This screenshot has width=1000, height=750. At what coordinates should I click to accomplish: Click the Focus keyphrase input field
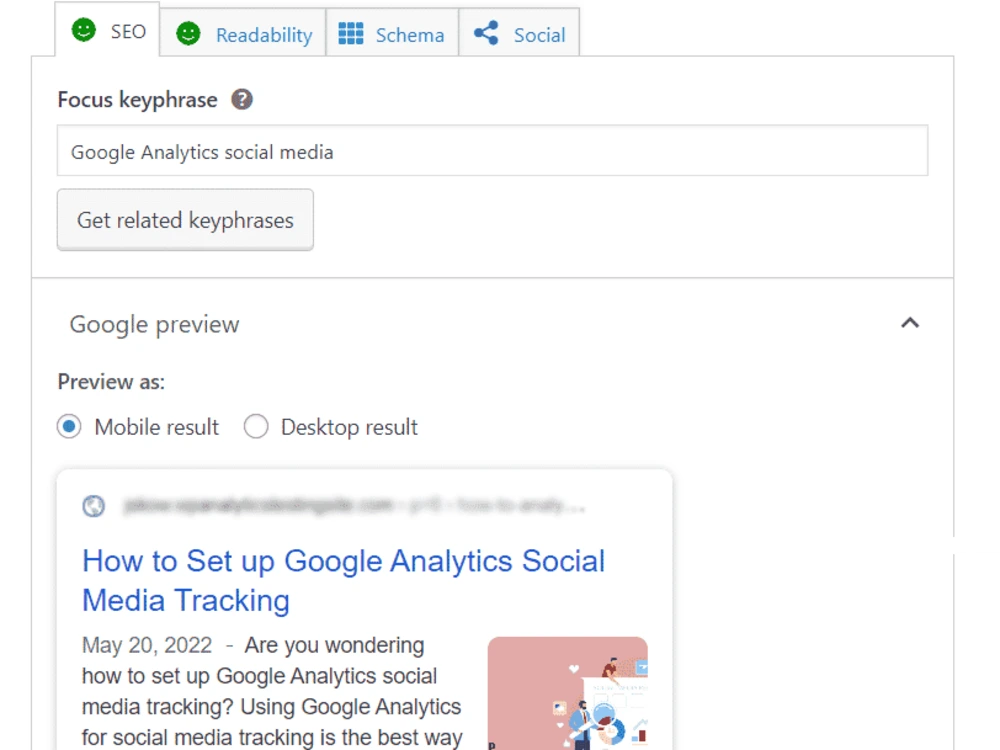pyautogui.click(x=492, y=151)
